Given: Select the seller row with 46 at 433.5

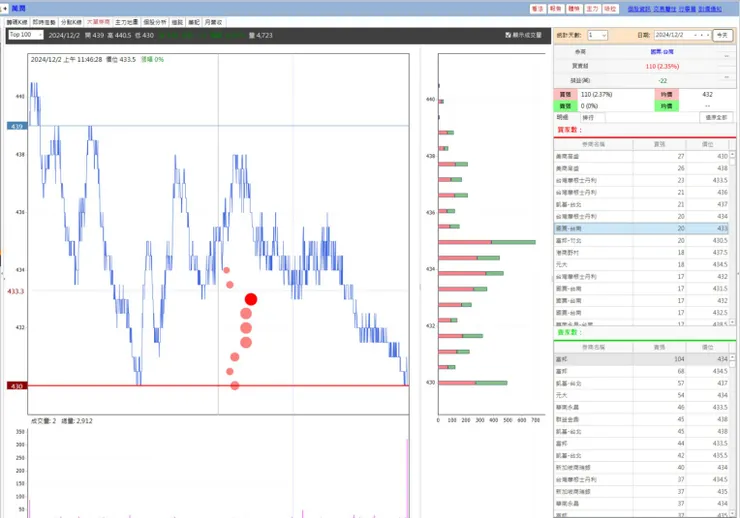Looking at the screenshot, I should [641, 407].
